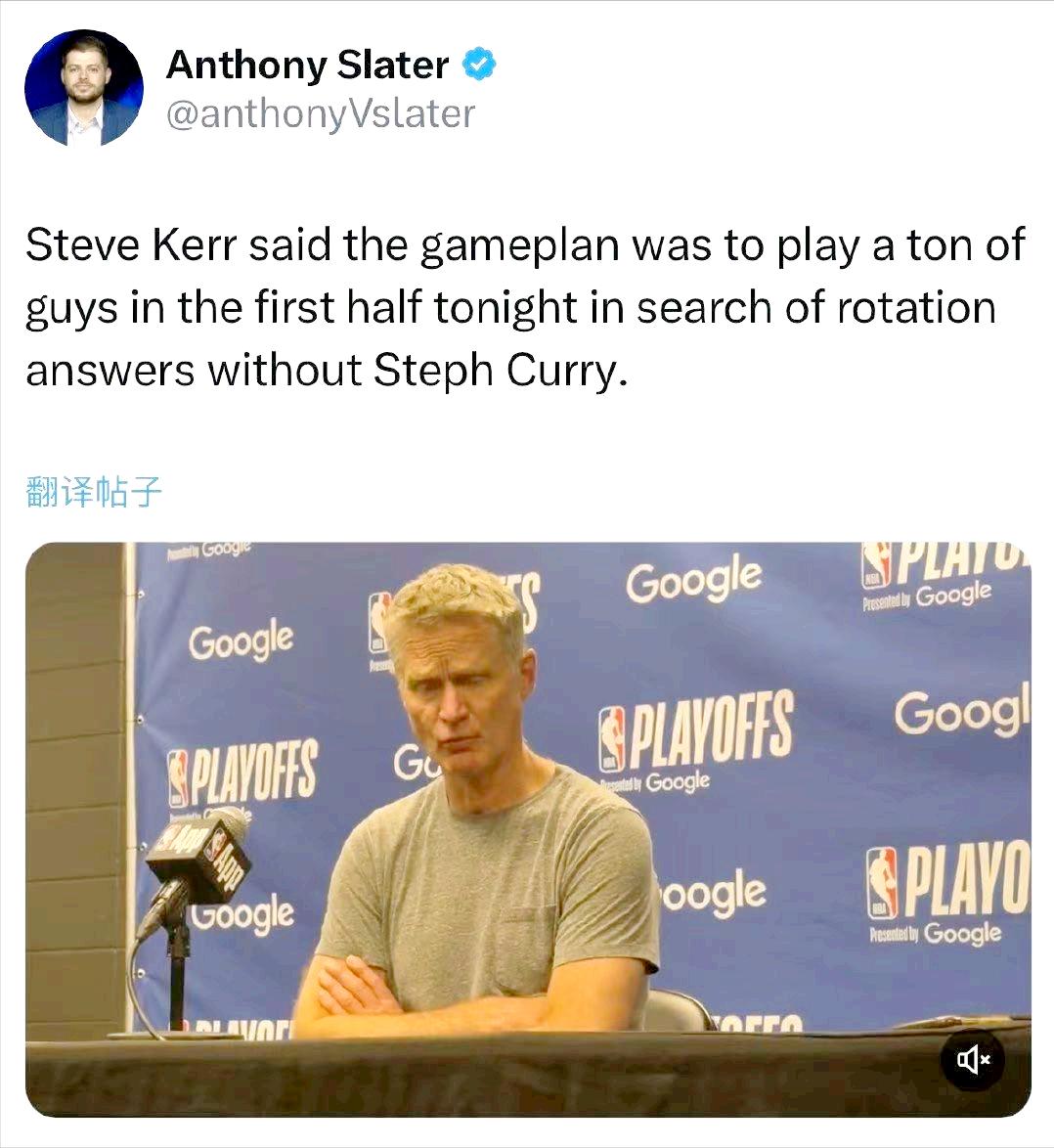
Task: Click the bottom-right PLAYO logo on the backdrop
Action: tap(949, 881)
